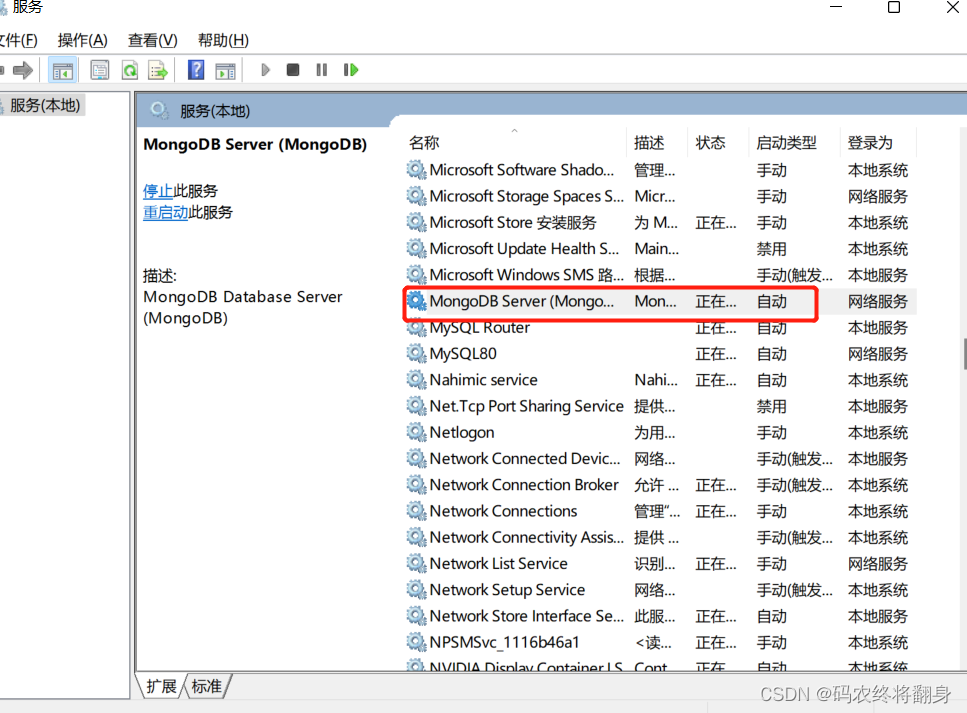Screen dimensions: 967x713
Task: Click the gear icon beside Nahimic service
Action: click(x=416, y=380)
